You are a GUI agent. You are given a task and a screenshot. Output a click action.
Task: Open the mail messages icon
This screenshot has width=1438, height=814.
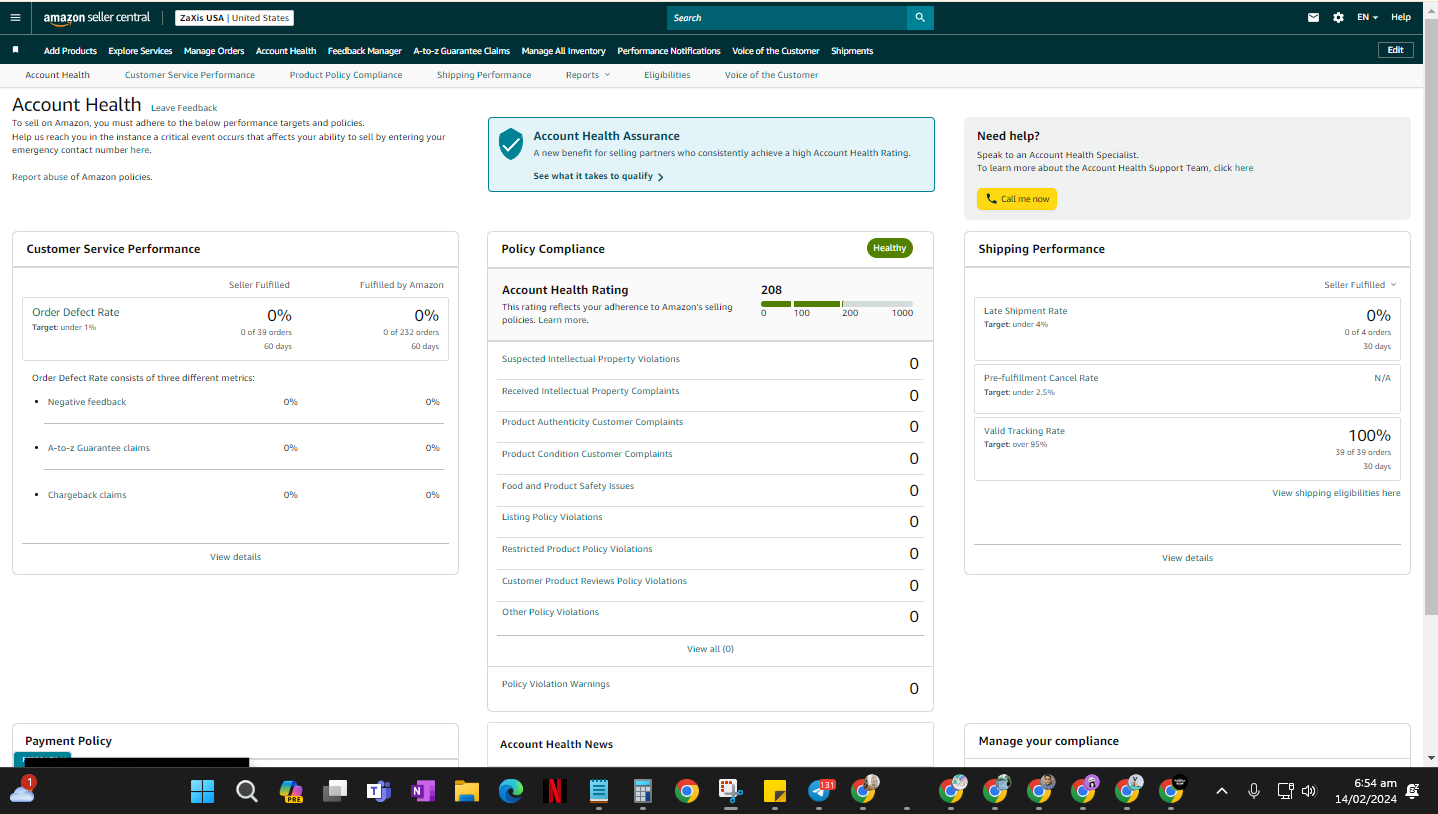click(1313, 17)
